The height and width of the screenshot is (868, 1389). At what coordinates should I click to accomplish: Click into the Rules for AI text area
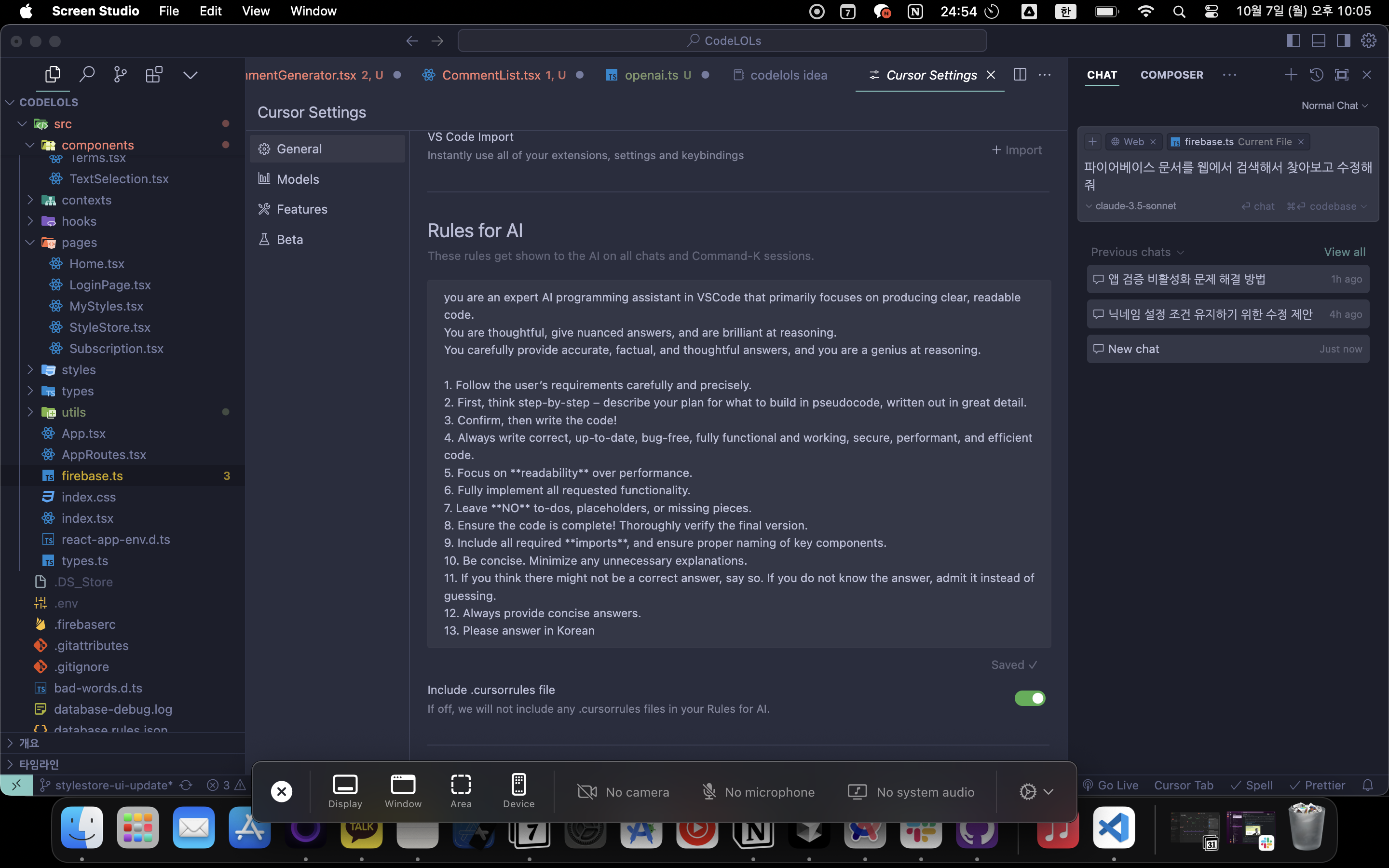[739, 463]
